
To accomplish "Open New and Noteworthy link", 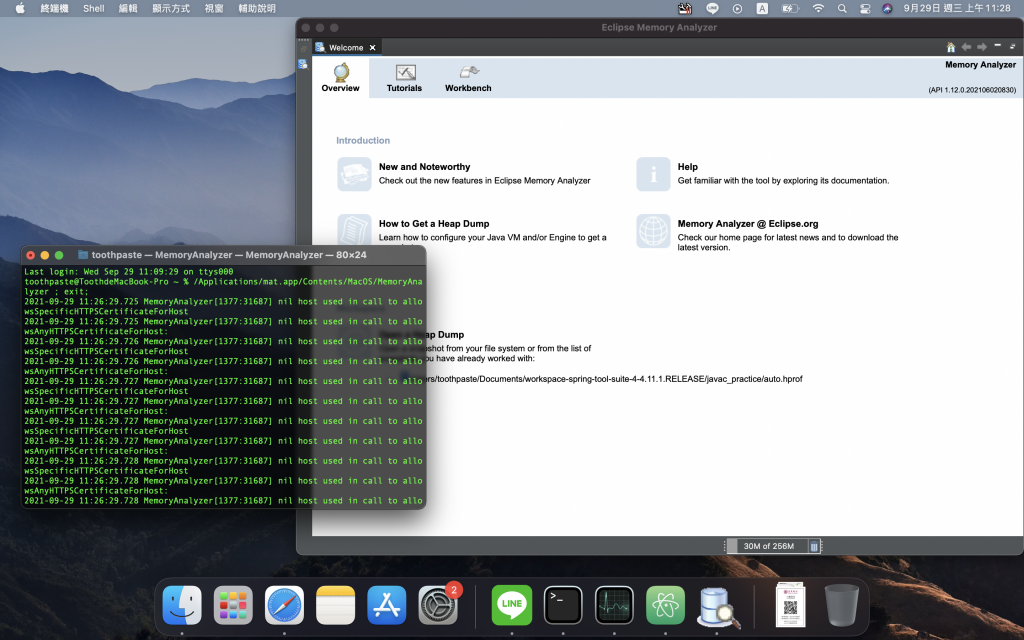I will (424, 167).
